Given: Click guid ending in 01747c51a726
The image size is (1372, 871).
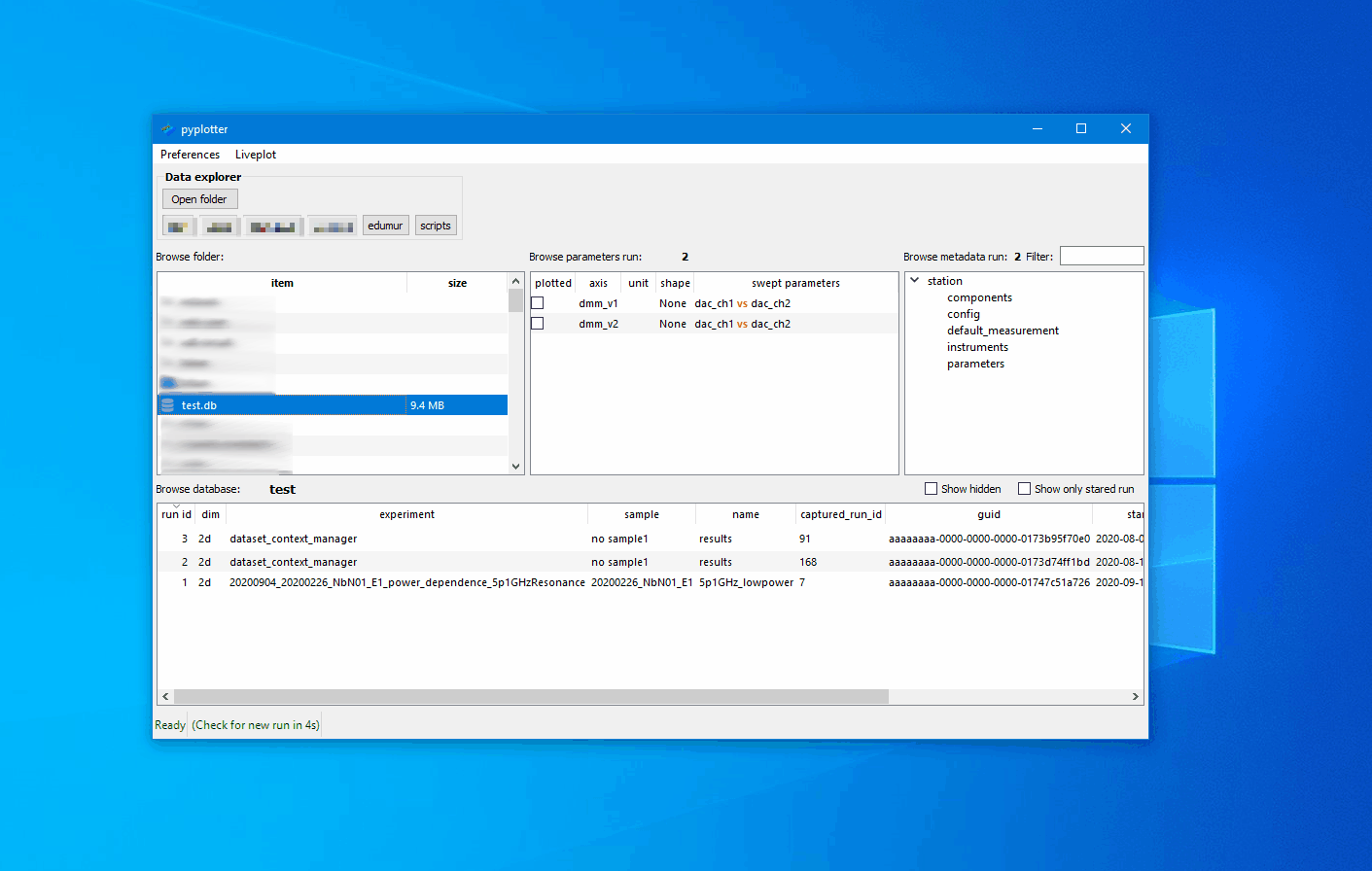Looking at the screenshot, I should coord(989,582).
